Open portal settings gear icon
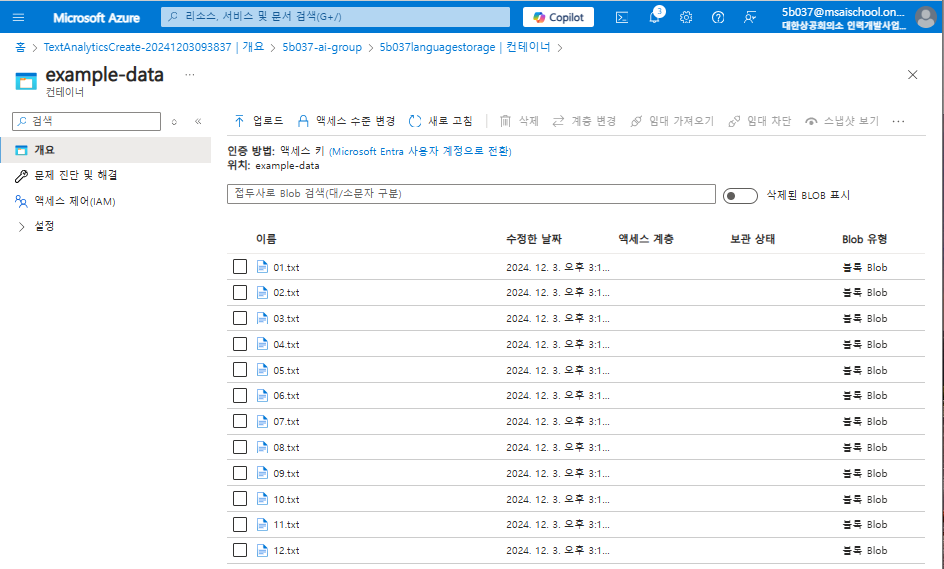 (686, 17)
